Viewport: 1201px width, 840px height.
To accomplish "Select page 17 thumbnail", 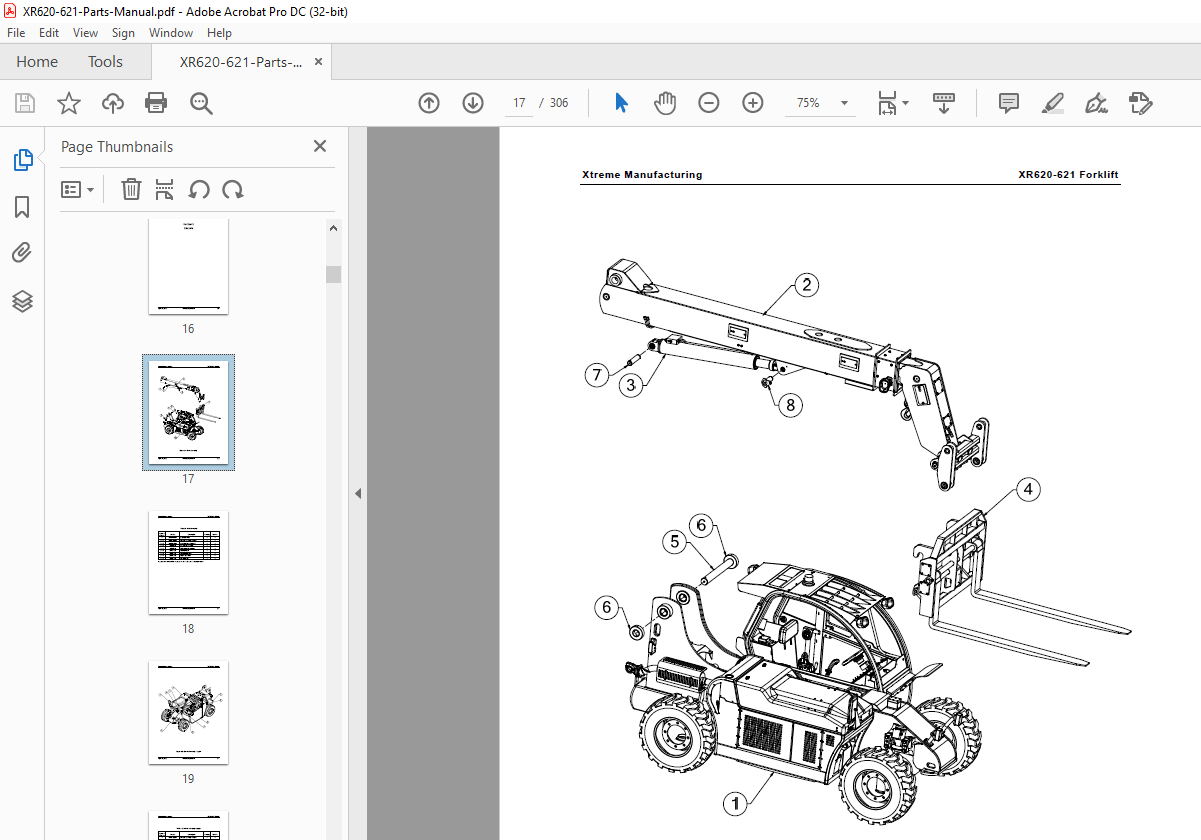I will click(188, 412).
